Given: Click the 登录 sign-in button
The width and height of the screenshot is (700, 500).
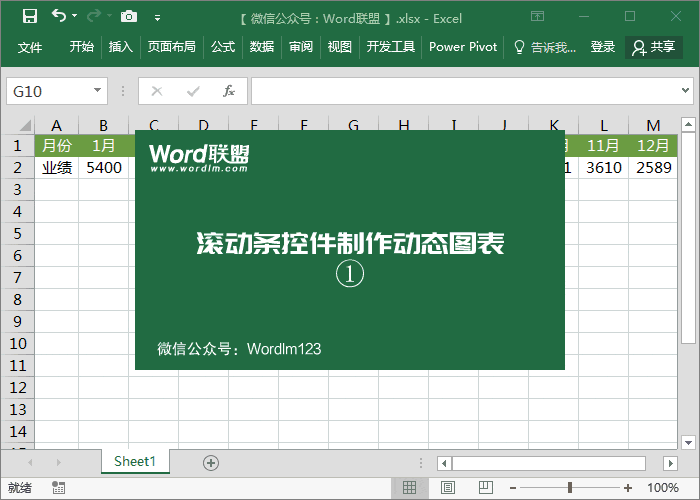Looking at the screenshot, I should (x=603, y=47).
